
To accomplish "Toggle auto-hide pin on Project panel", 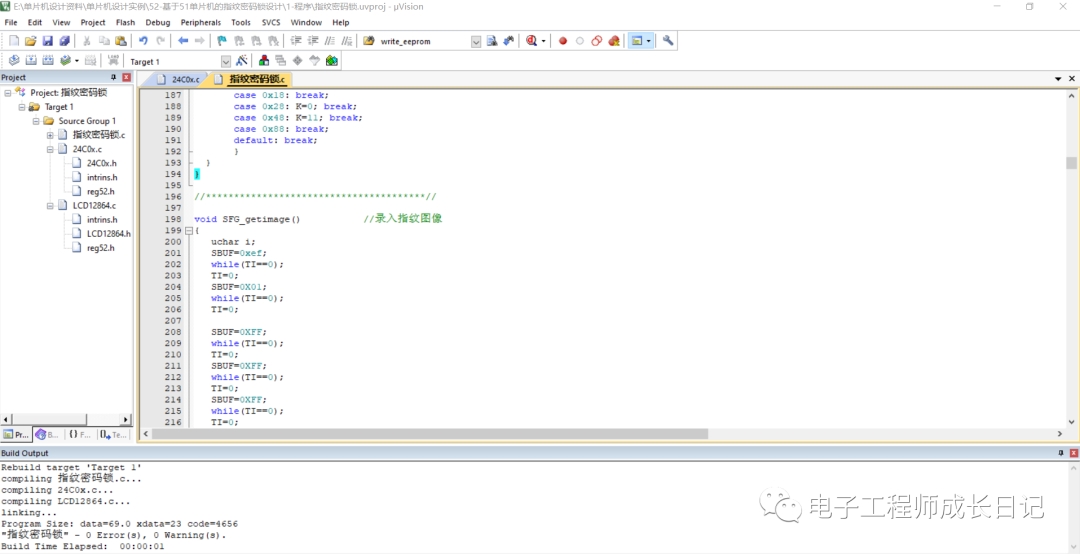I will (113, 77).
